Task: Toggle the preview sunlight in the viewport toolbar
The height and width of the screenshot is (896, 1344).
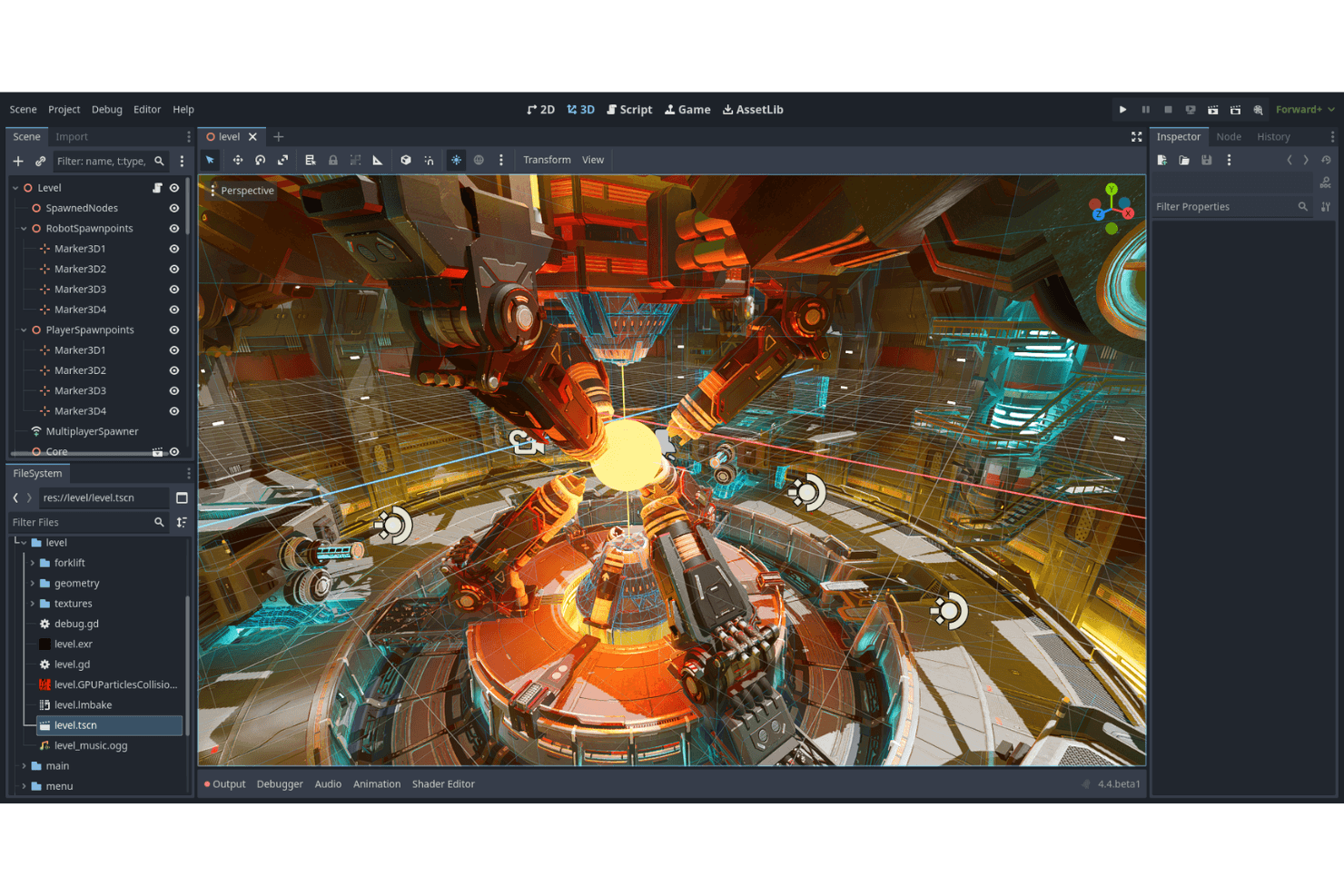Action: [x=456, y=160]
